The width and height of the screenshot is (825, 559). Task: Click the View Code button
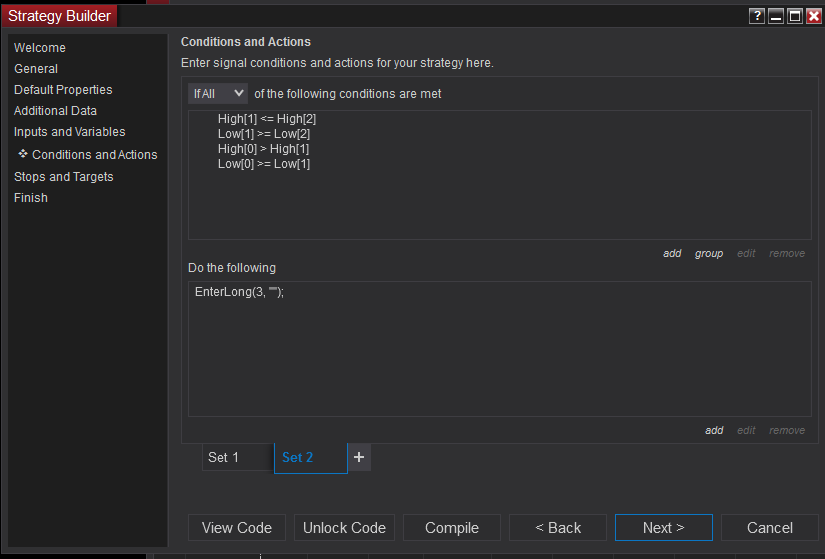coord(237,528)
